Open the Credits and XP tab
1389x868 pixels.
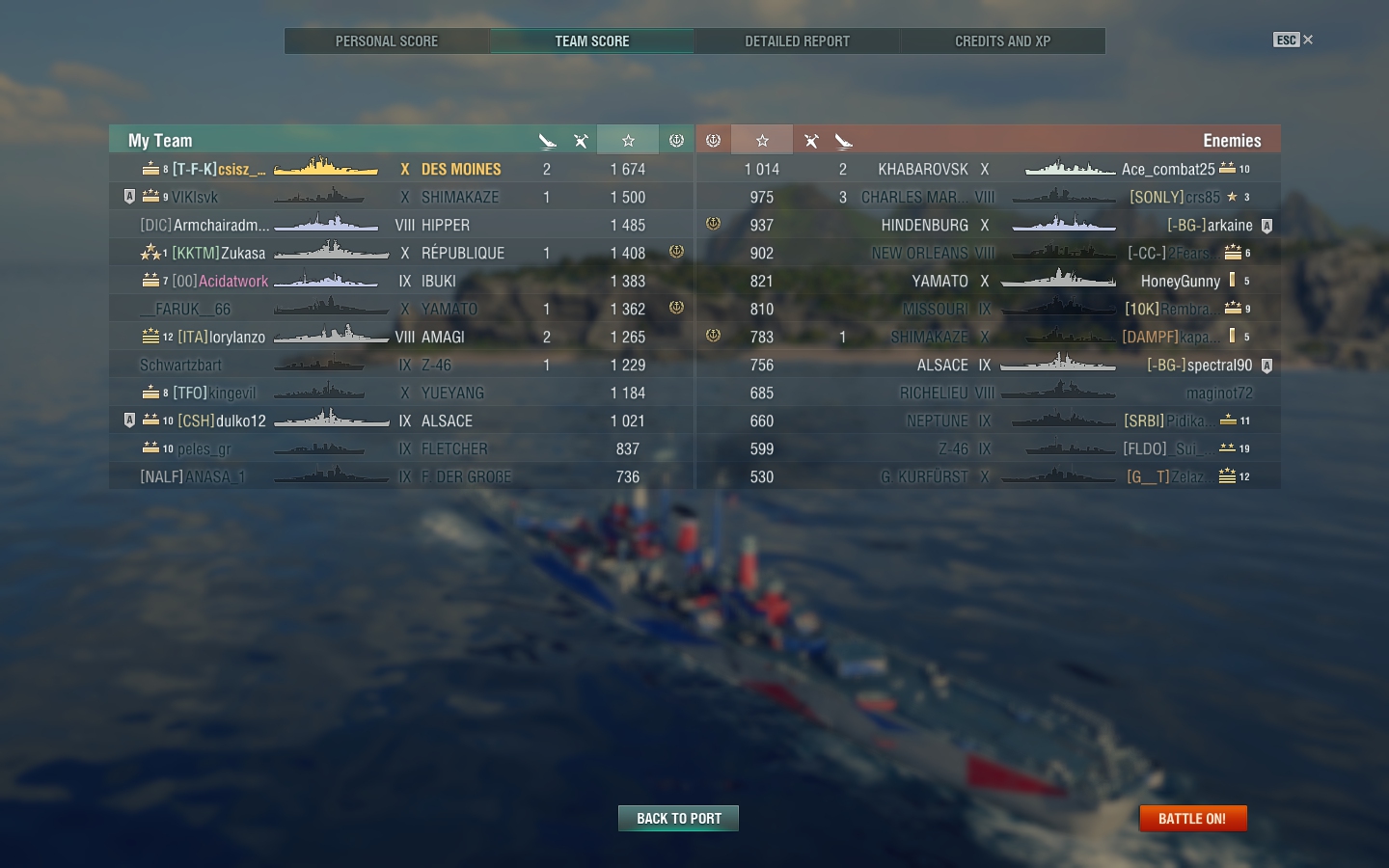1003,41
